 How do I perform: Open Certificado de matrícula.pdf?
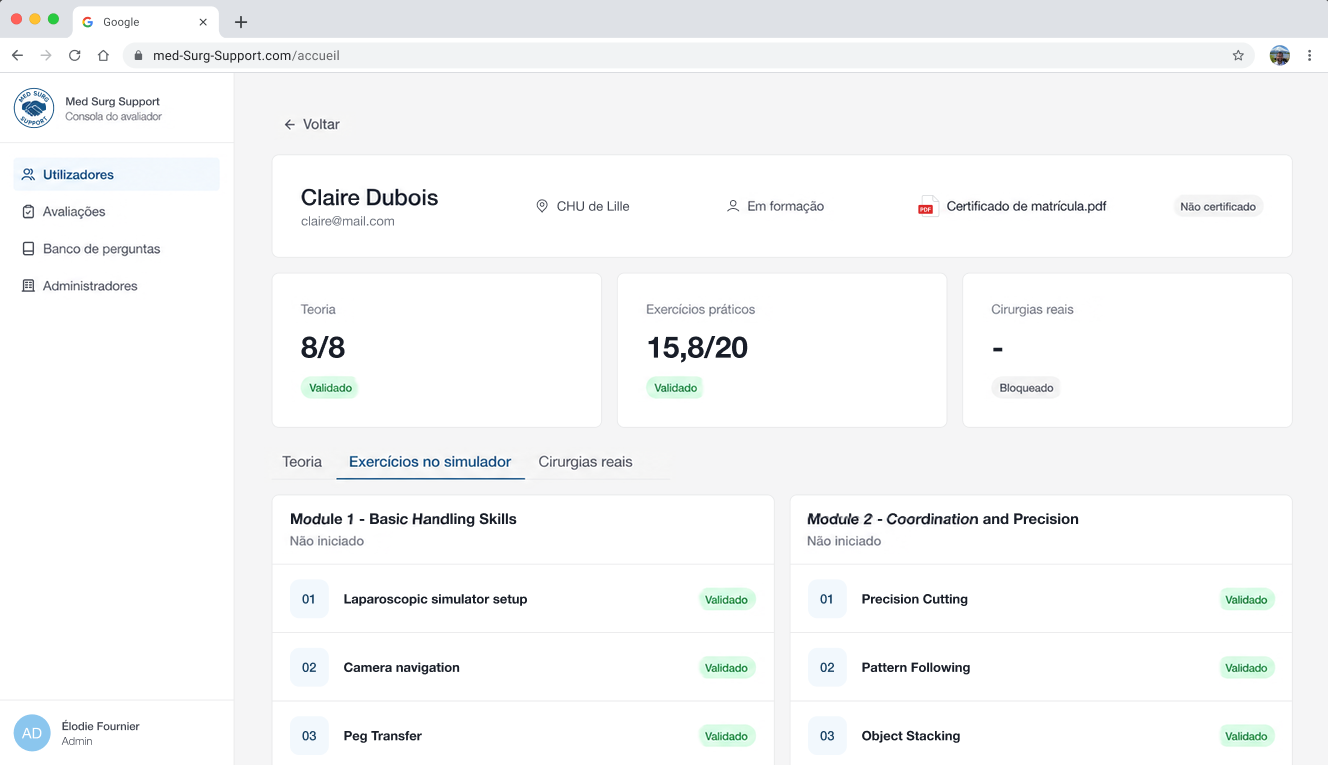tap(1026, 206)
